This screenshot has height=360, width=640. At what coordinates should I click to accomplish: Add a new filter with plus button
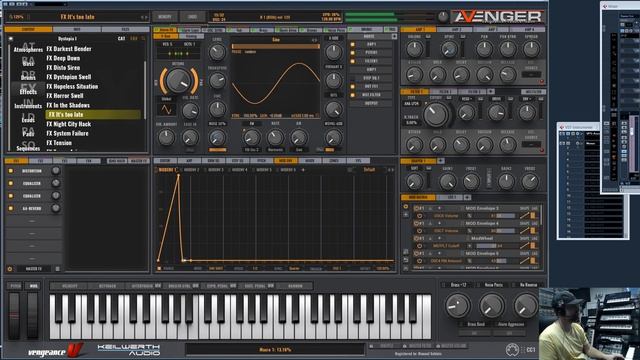coord(491,91)
